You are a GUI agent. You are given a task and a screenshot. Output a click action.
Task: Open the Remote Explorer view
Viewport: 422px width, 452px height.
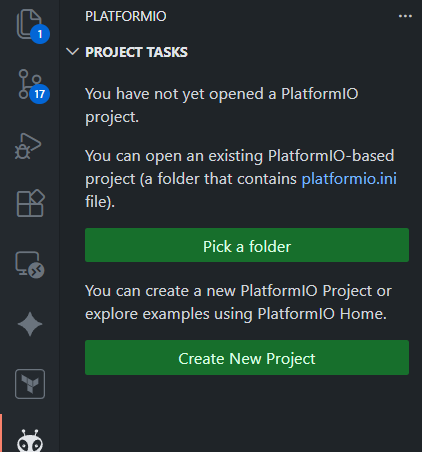coord(30,265)
